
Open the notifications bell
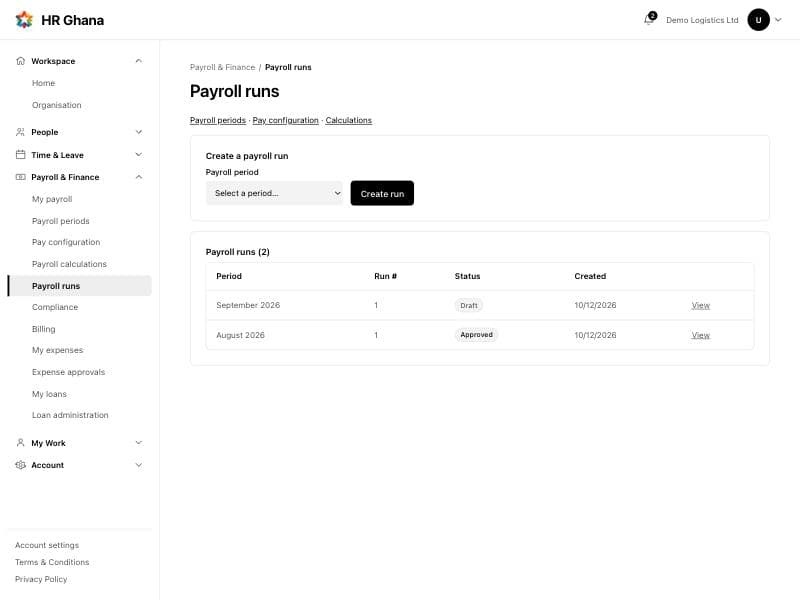pos(649,19)
